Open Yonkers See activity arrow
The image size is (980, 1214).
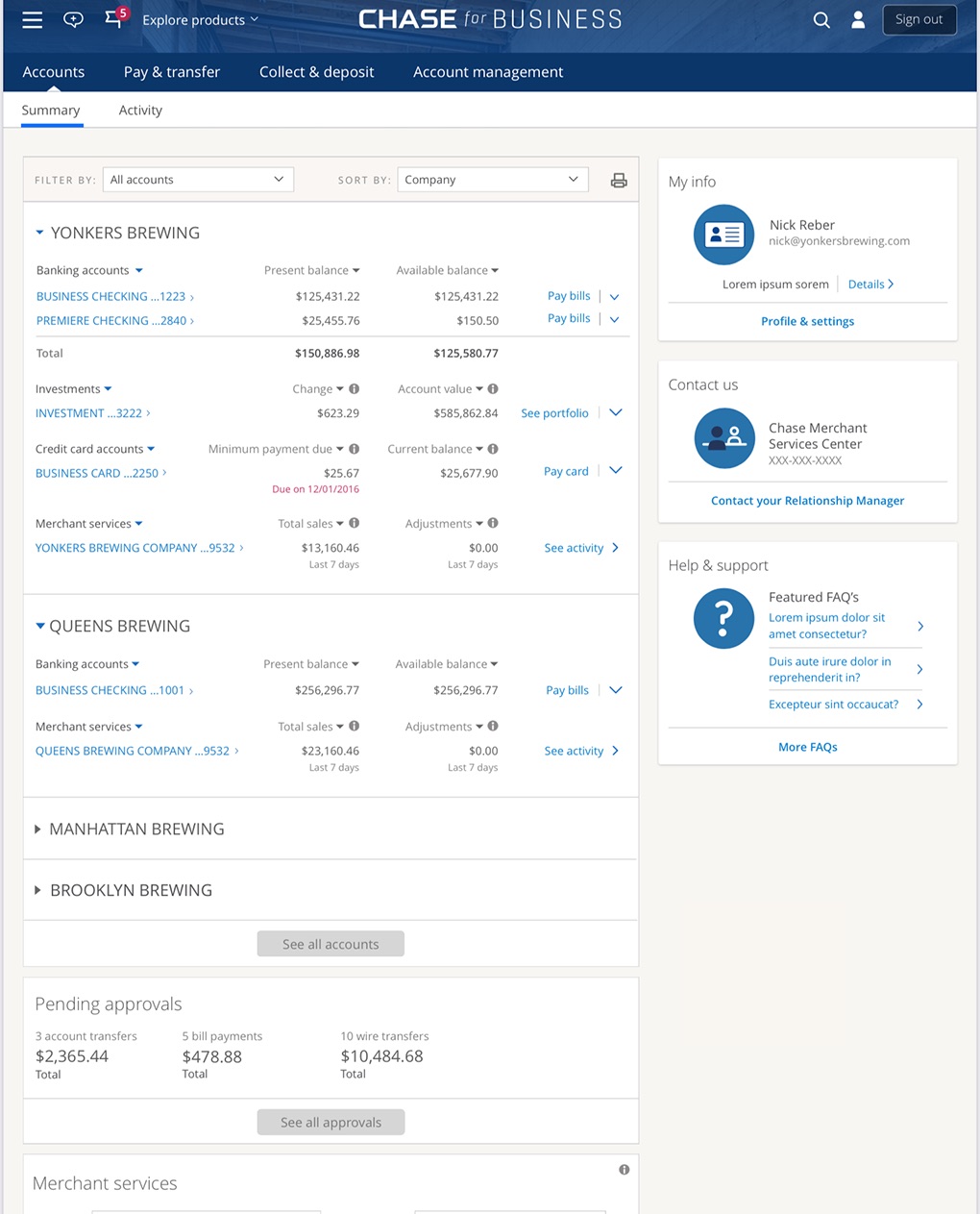(x=615, y=548)
